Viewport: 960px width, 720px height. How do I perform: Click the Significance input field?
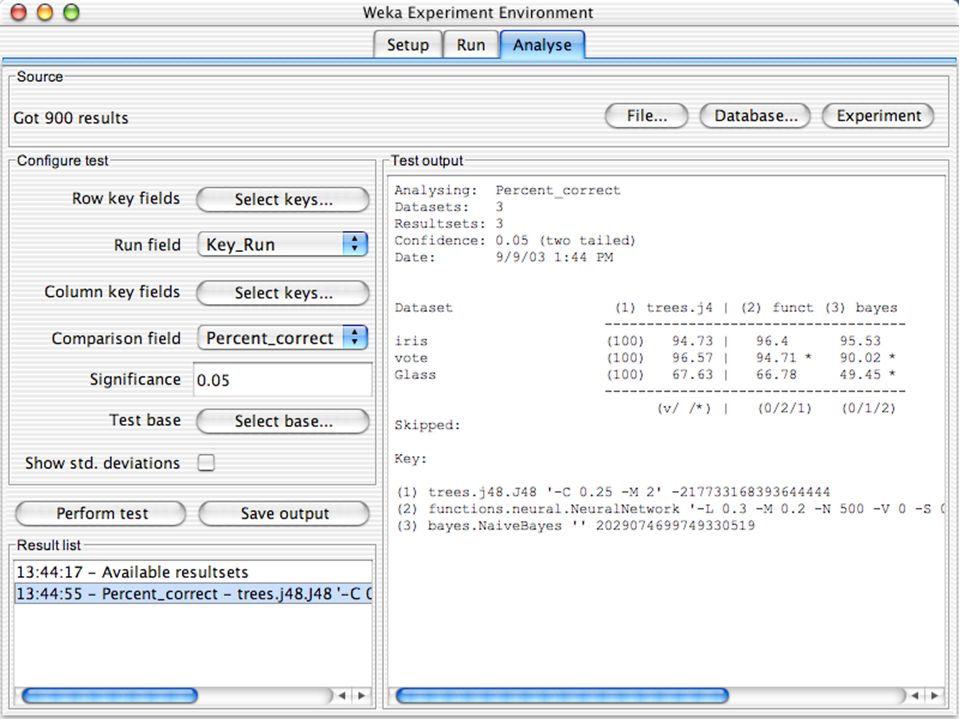(x=283, y=380)
